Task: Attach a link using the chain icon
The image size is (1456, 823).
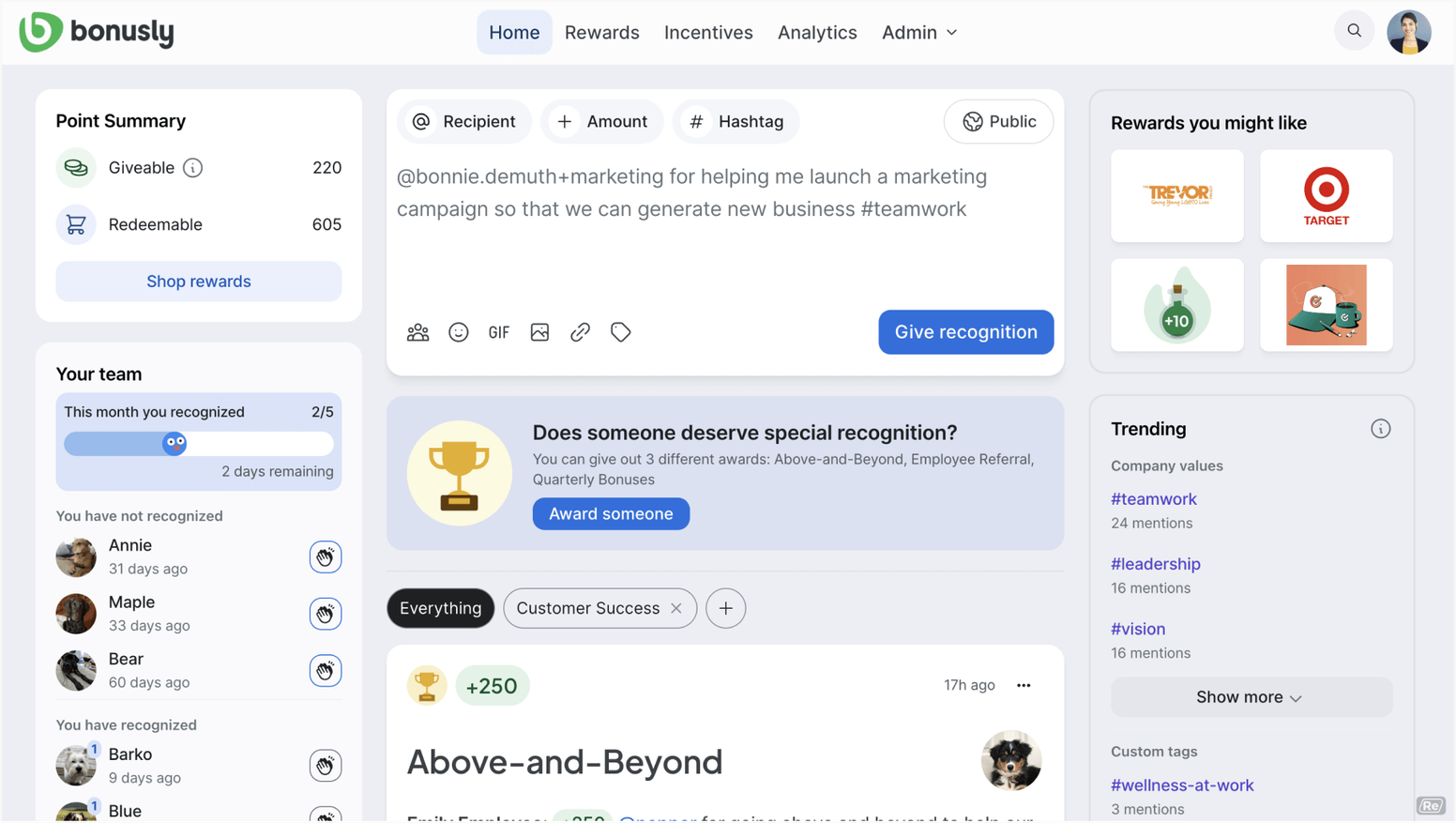Action: point(580,332)
